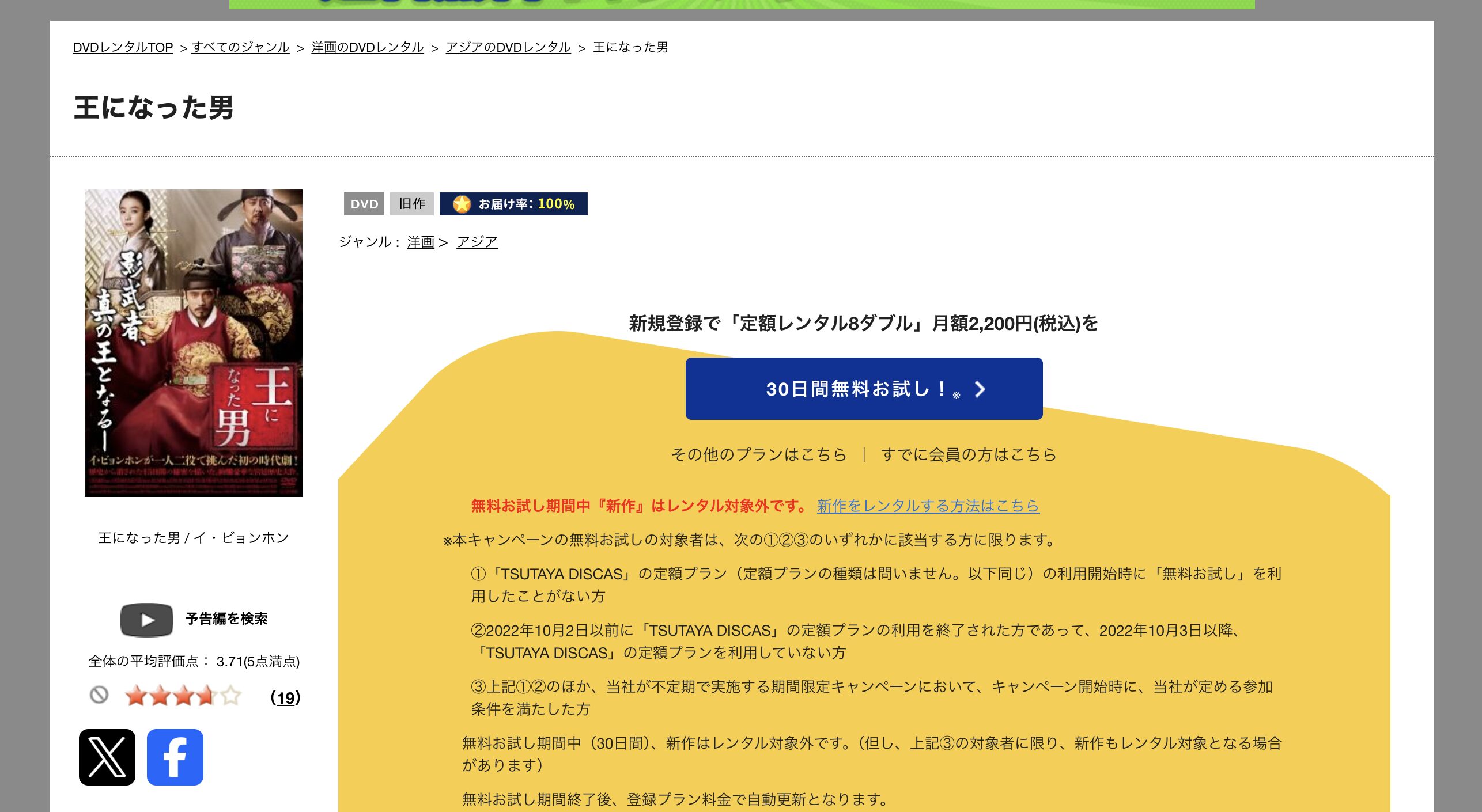Screen dimensions: 1482x812
Task: Open the DVDレンタルTOP breadcrumb link
Action: (x=123, y=47)
